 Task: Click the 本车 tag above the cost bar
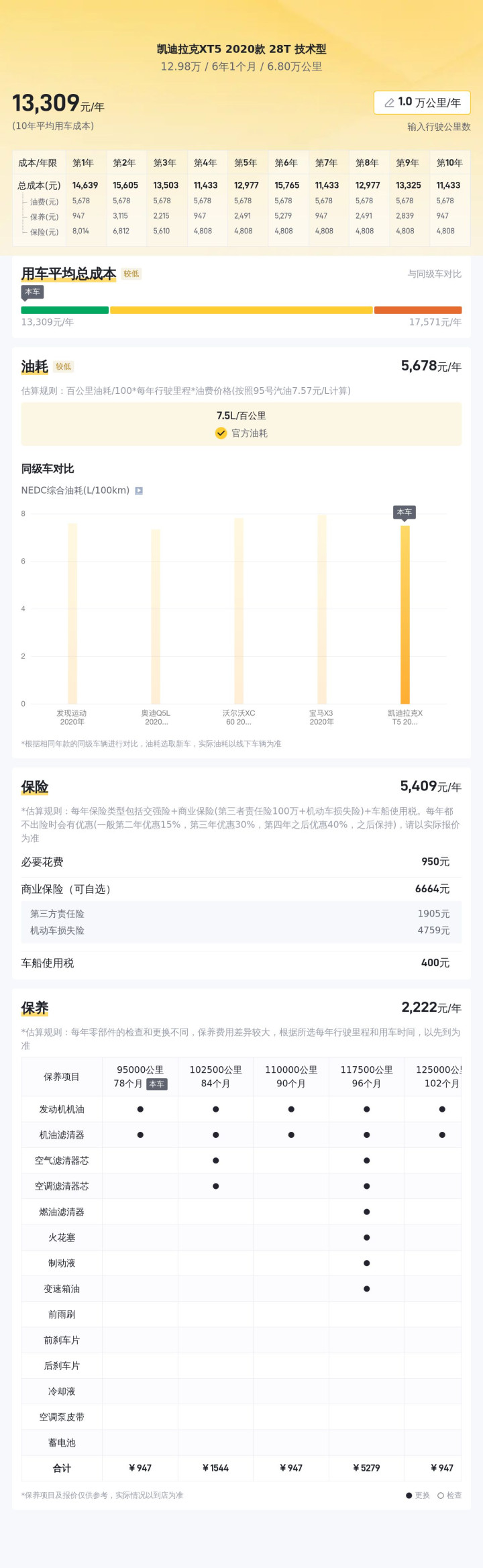(x=32, y=292)
